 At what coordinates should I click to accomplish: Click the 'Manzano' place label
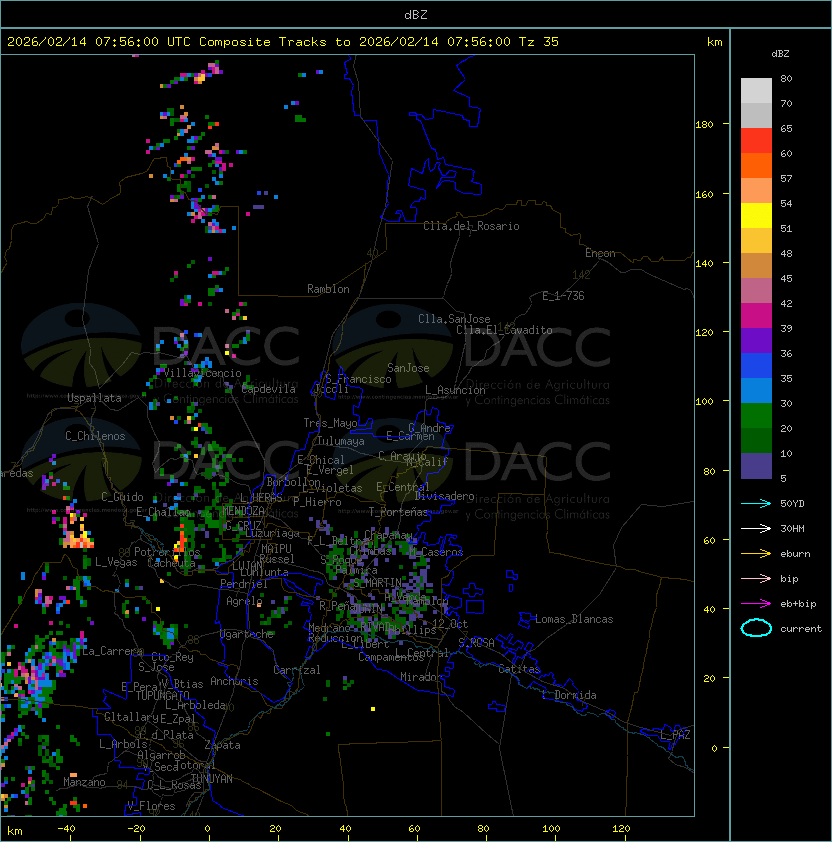tap(84, 782)
